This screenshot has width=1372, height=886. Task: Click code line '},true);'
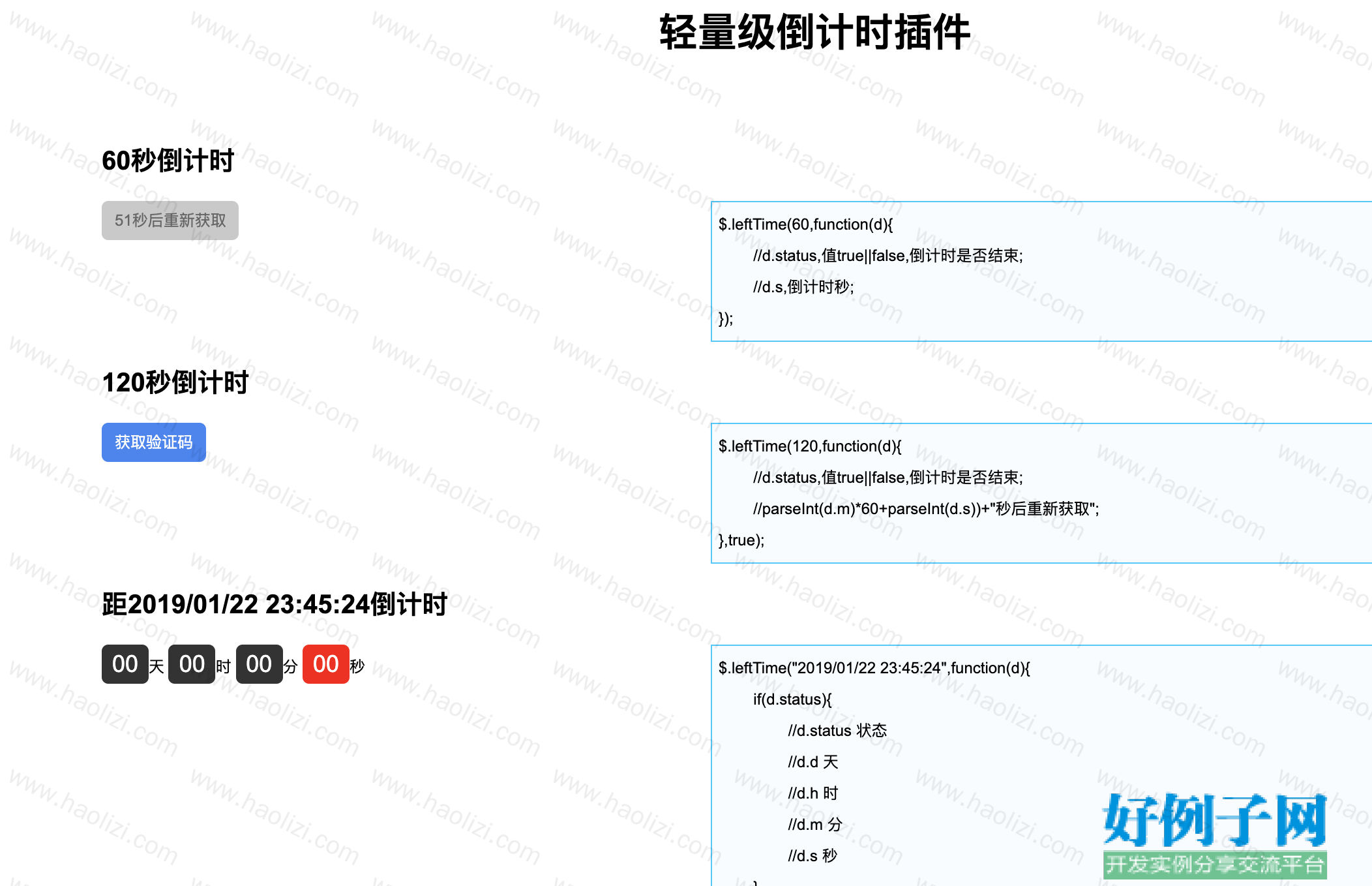(x=741, y=540)
